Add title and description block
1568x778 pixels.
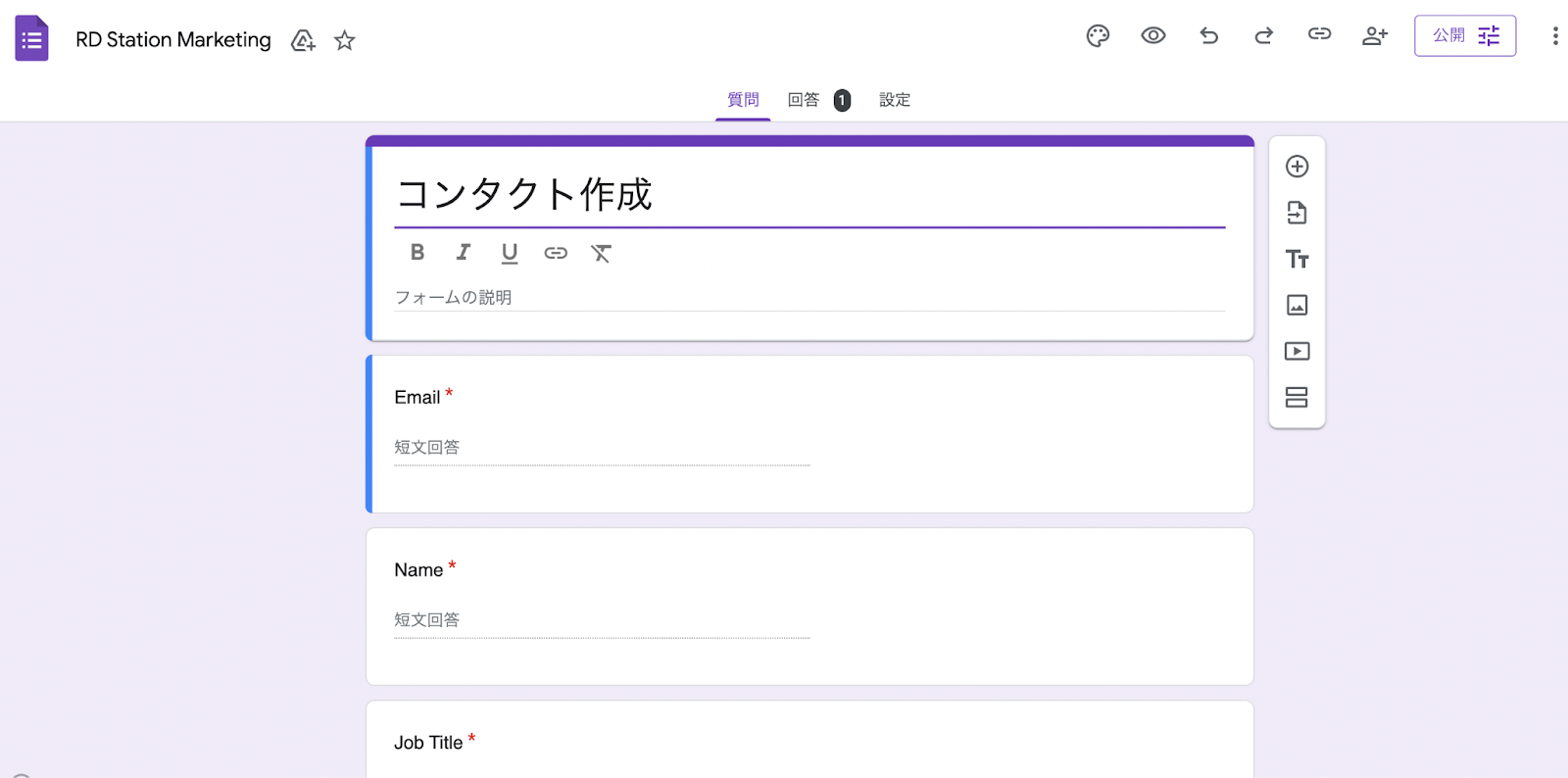1297,259
